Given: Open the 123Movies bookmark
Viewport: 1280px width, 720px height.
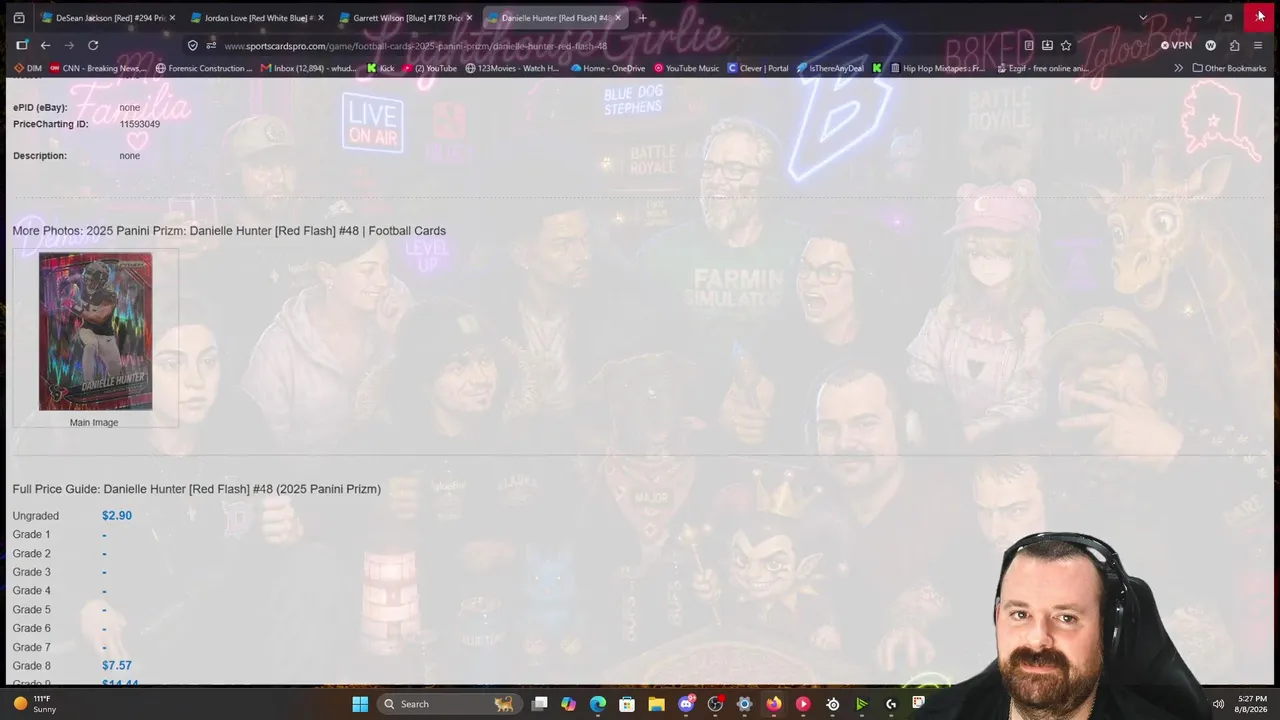Looking at the screenshot, I should (x=512, y=68).
